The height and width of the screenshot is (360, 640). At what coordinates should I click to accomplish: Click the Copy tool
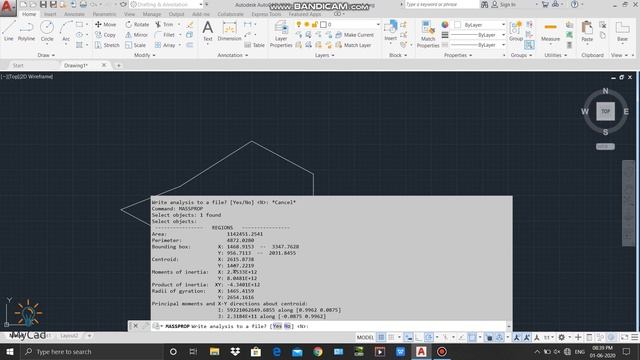(105, 35)
